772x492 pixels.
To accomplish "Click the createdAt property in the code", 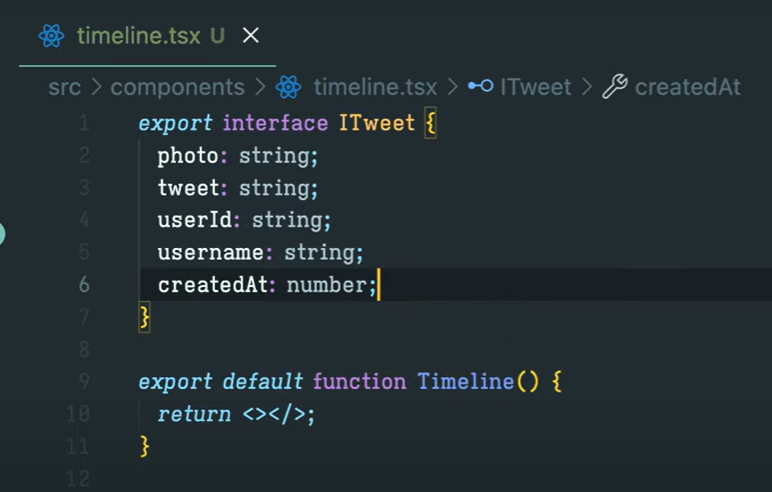I will 213,285.
